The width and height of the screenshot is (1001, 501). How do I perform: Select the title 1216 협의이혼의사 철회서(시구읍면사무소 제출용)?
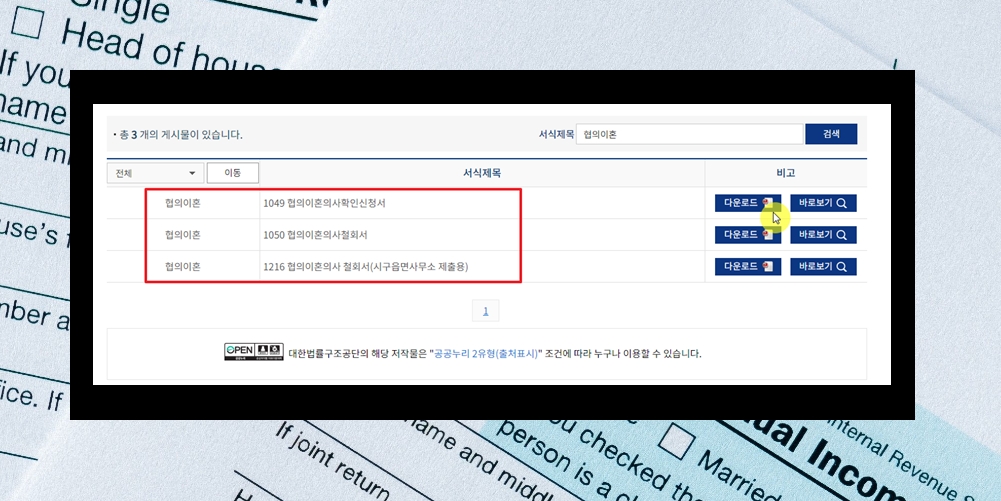(365, 267)
